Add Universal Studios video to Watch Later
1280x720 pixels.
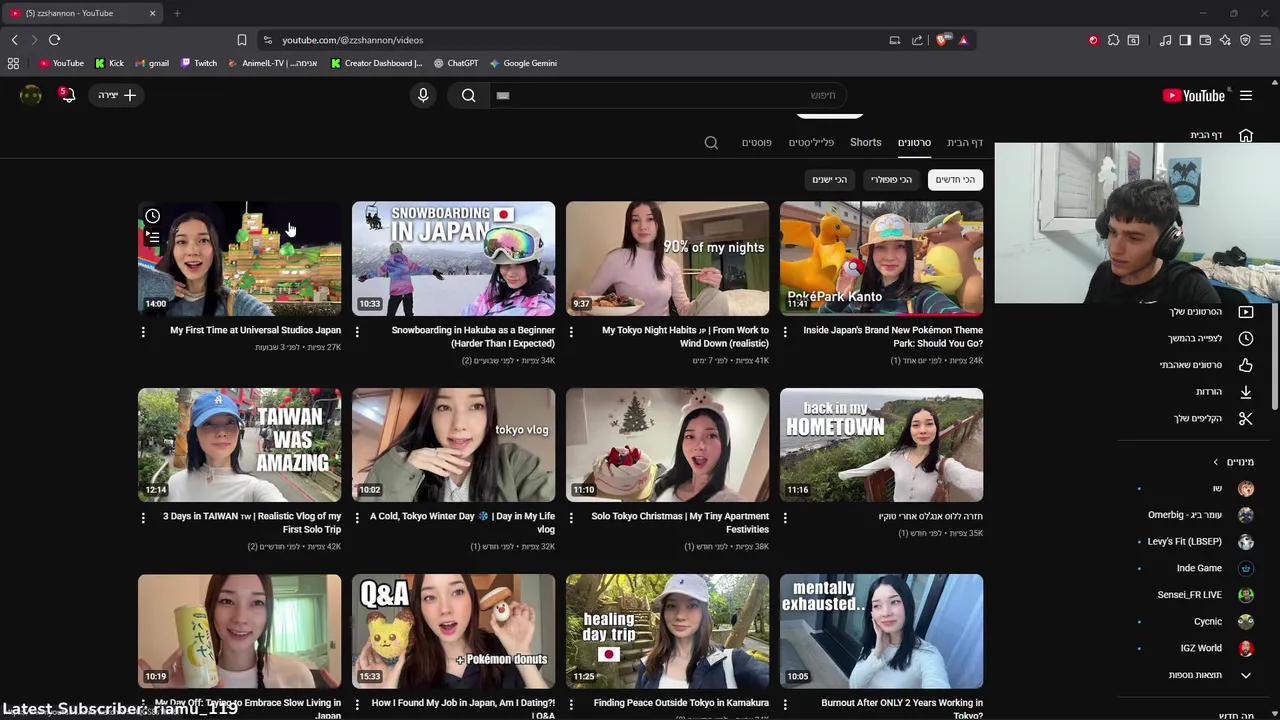(152, 216)
